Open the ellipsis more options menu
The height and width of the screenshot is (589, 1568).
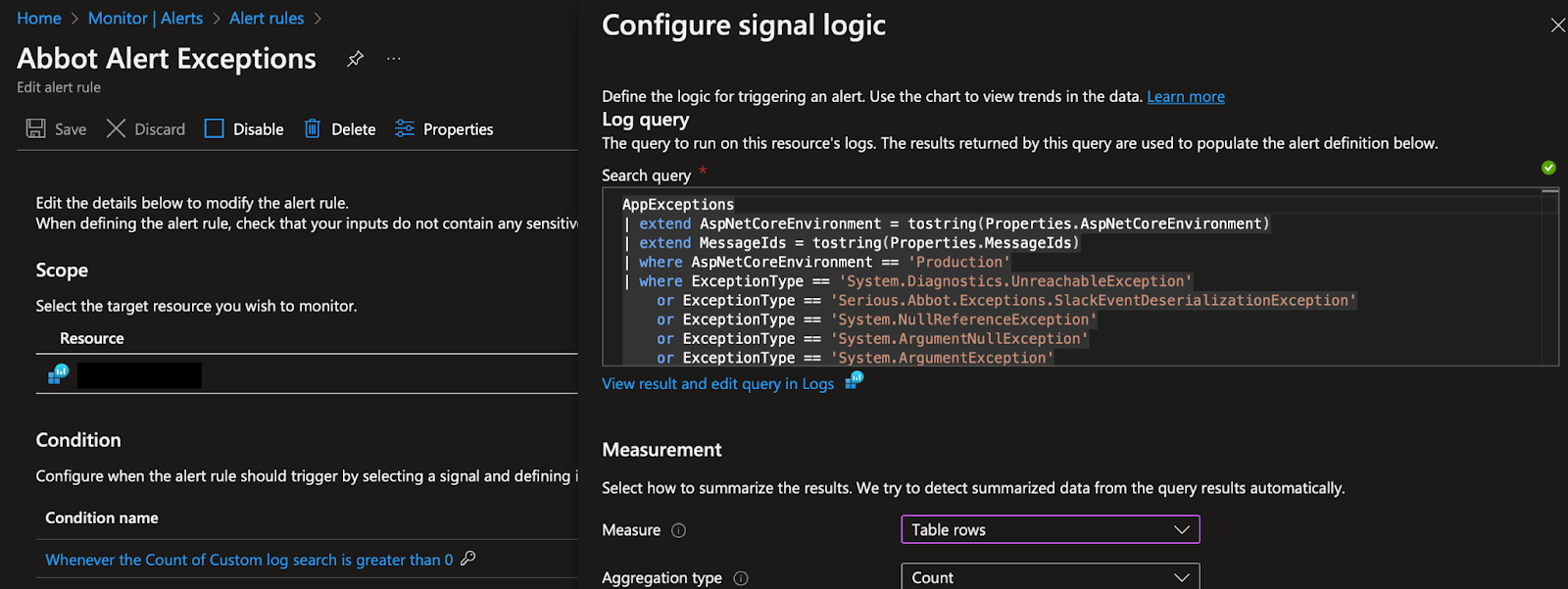point(394,59)
